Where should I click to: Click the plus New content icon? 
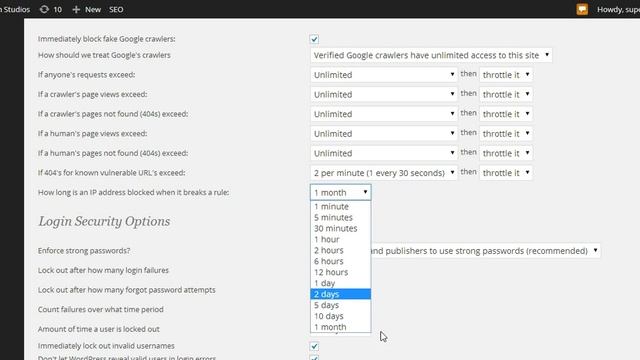(x=76, y=9)
